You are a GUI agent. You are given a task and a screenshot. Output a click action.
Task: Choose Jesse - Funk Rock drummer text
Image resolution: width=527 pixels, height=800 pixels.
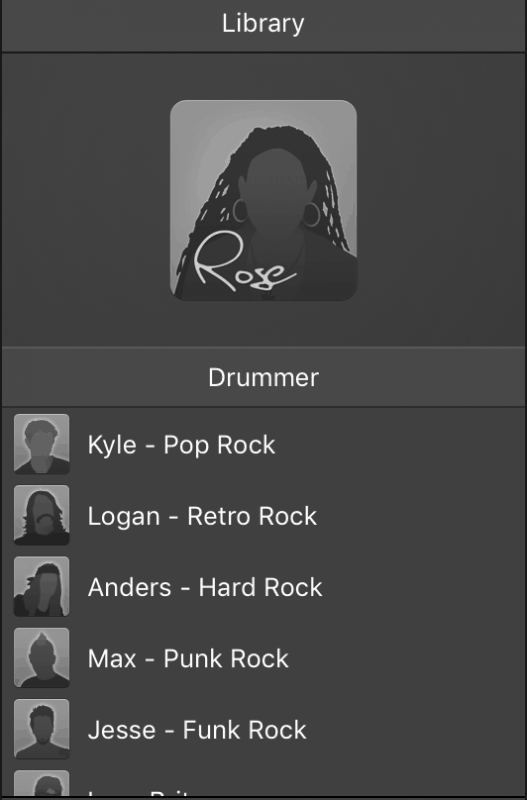(x=197, y=730)
